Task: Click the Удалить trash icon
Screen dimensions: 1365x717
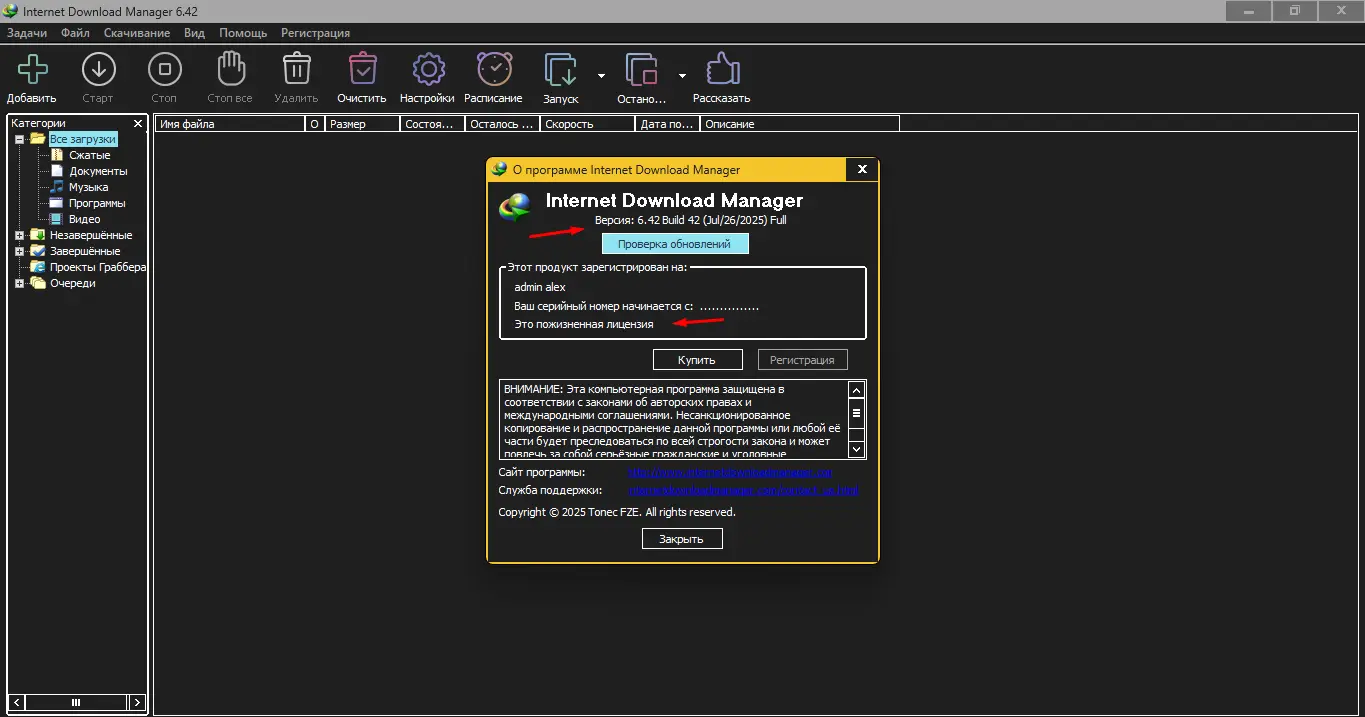Action: click(296, 70)
